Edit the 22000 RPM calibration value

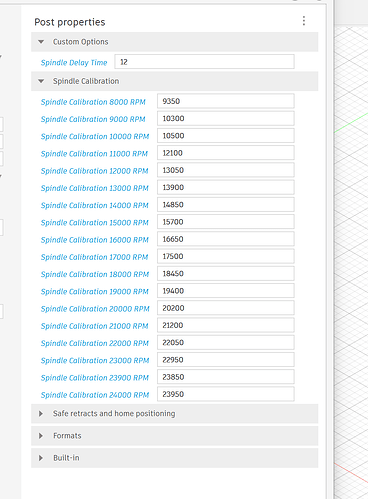pyautogui.click(x=226, y=343)
